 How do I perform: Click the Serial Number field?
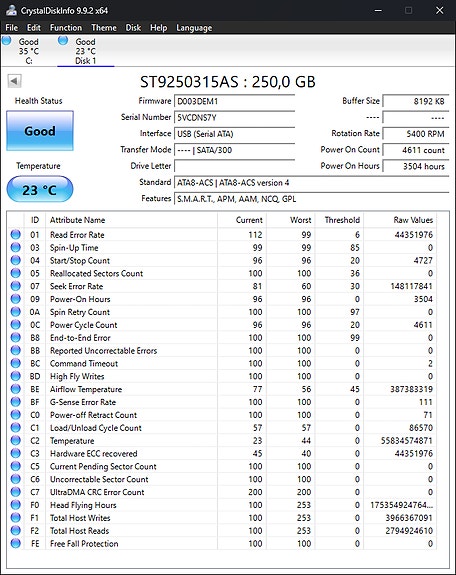point(234,117)
